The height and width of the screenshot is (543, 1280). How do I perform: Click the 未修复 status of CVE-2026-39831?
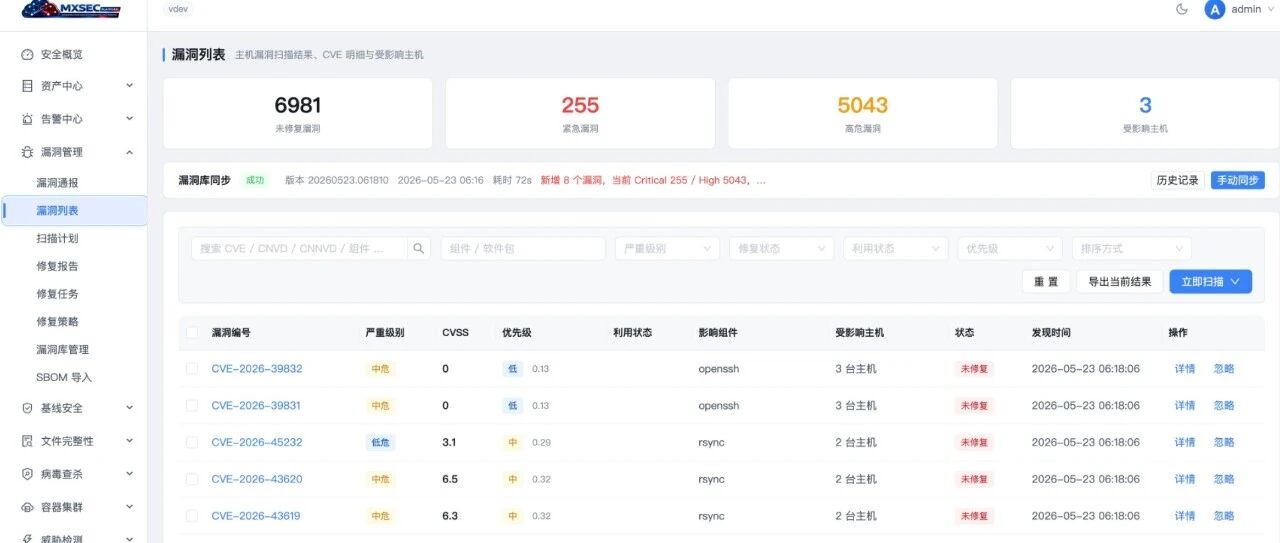[x=974, y=406]
